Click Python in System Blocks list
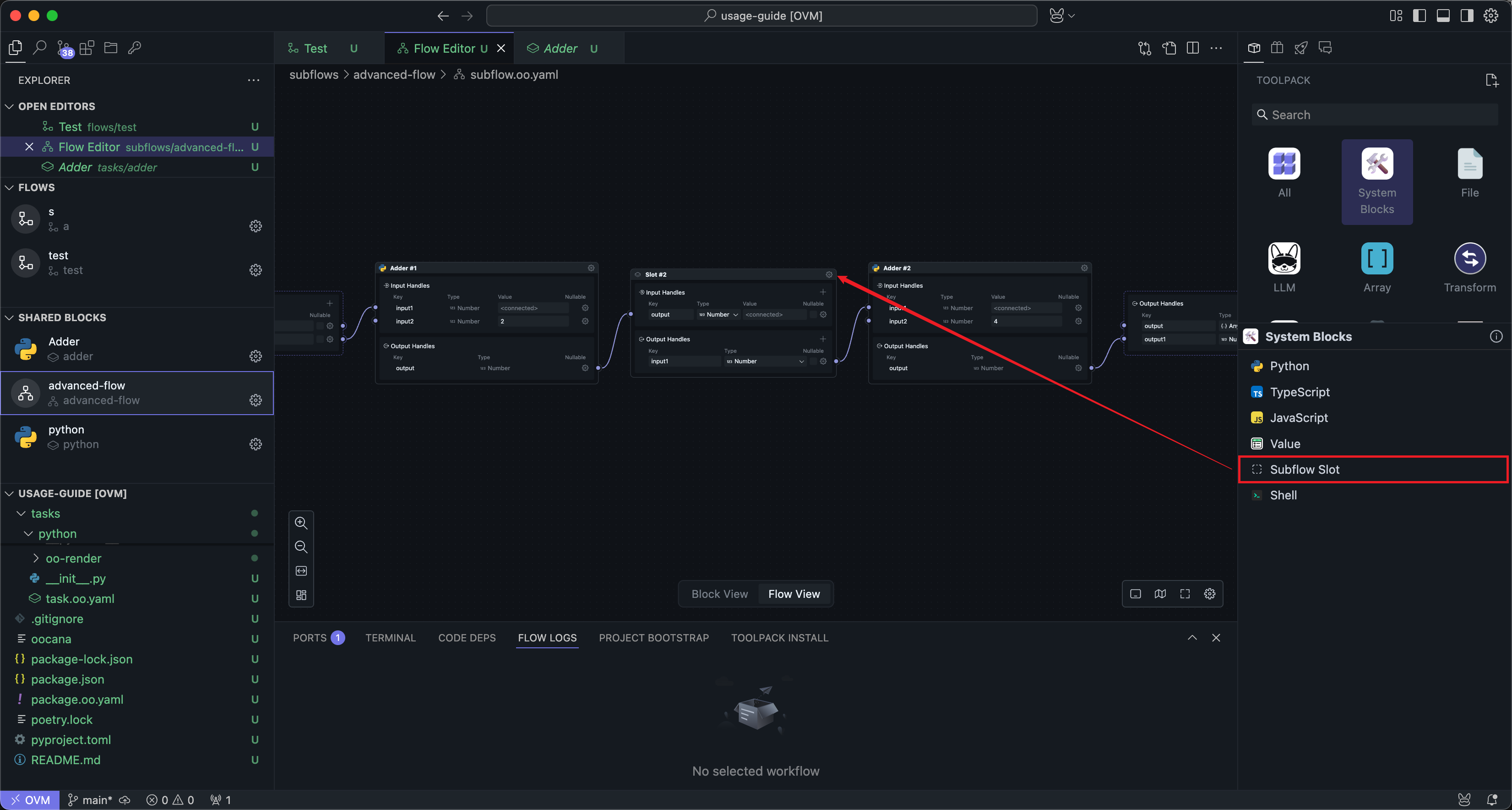The image size is (1512, 810). [1289, 366]
